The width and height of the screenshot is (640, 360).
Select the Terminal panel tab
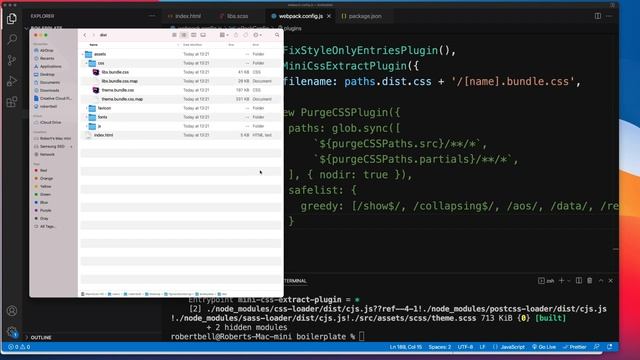coord(295,281)
